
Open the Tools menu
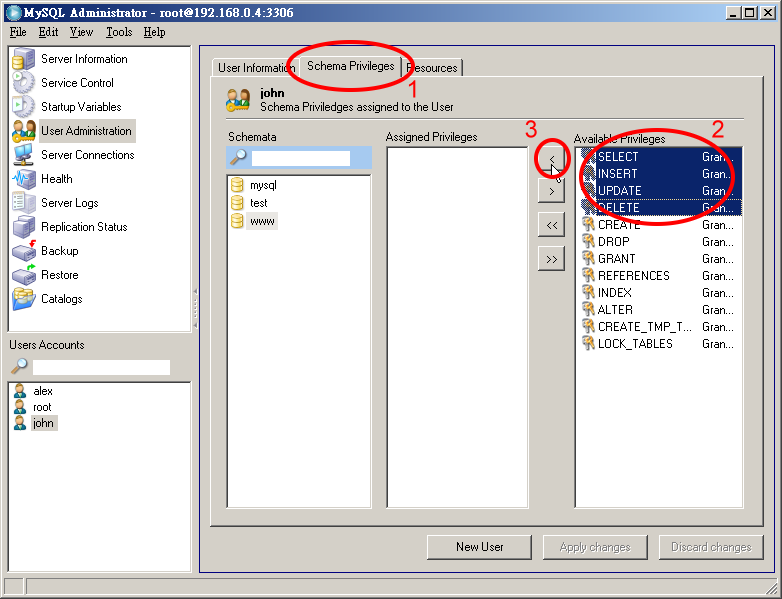click(119, 32)
